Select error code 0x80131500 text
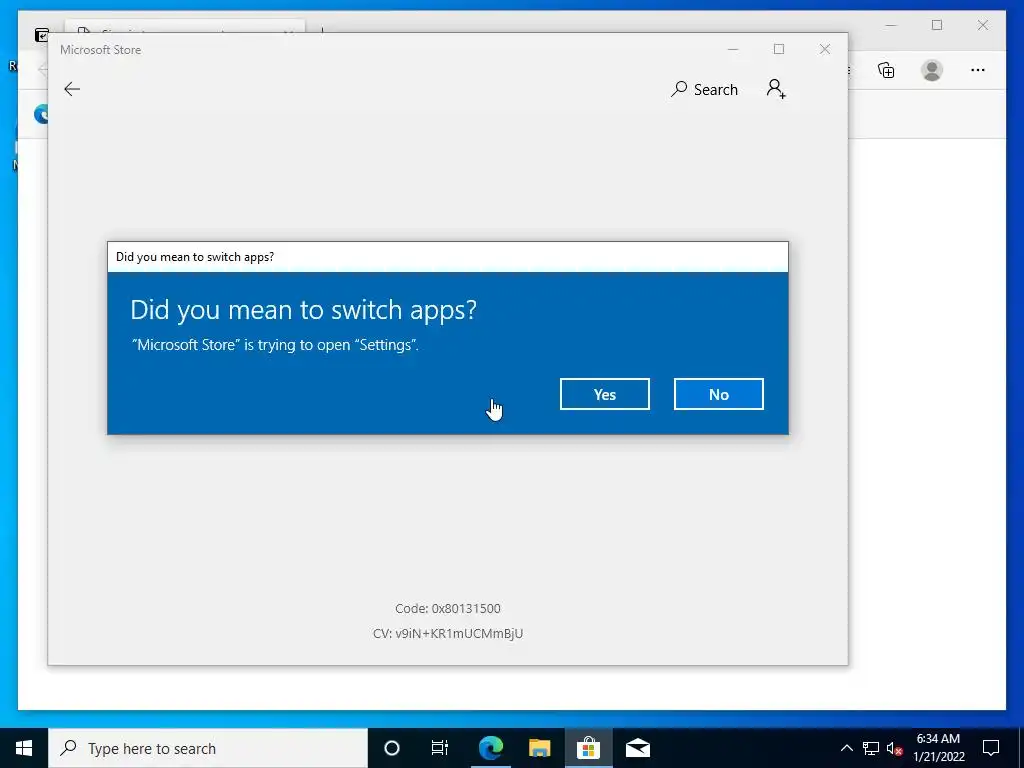Image resolution: width=1024 pixels, height=768 pixels. (x=447, y=608)
